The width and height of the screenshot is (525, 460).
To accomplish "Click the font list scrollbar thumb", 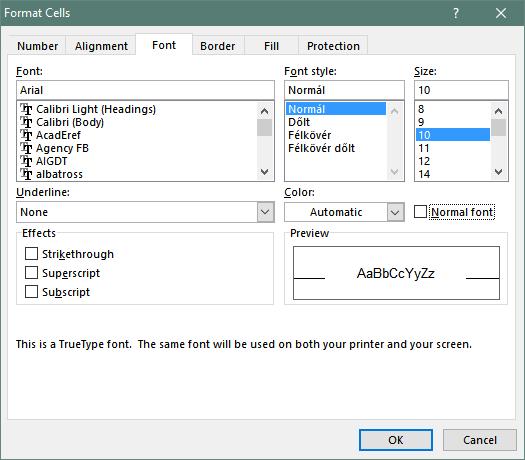I will [x=265, y=128].
